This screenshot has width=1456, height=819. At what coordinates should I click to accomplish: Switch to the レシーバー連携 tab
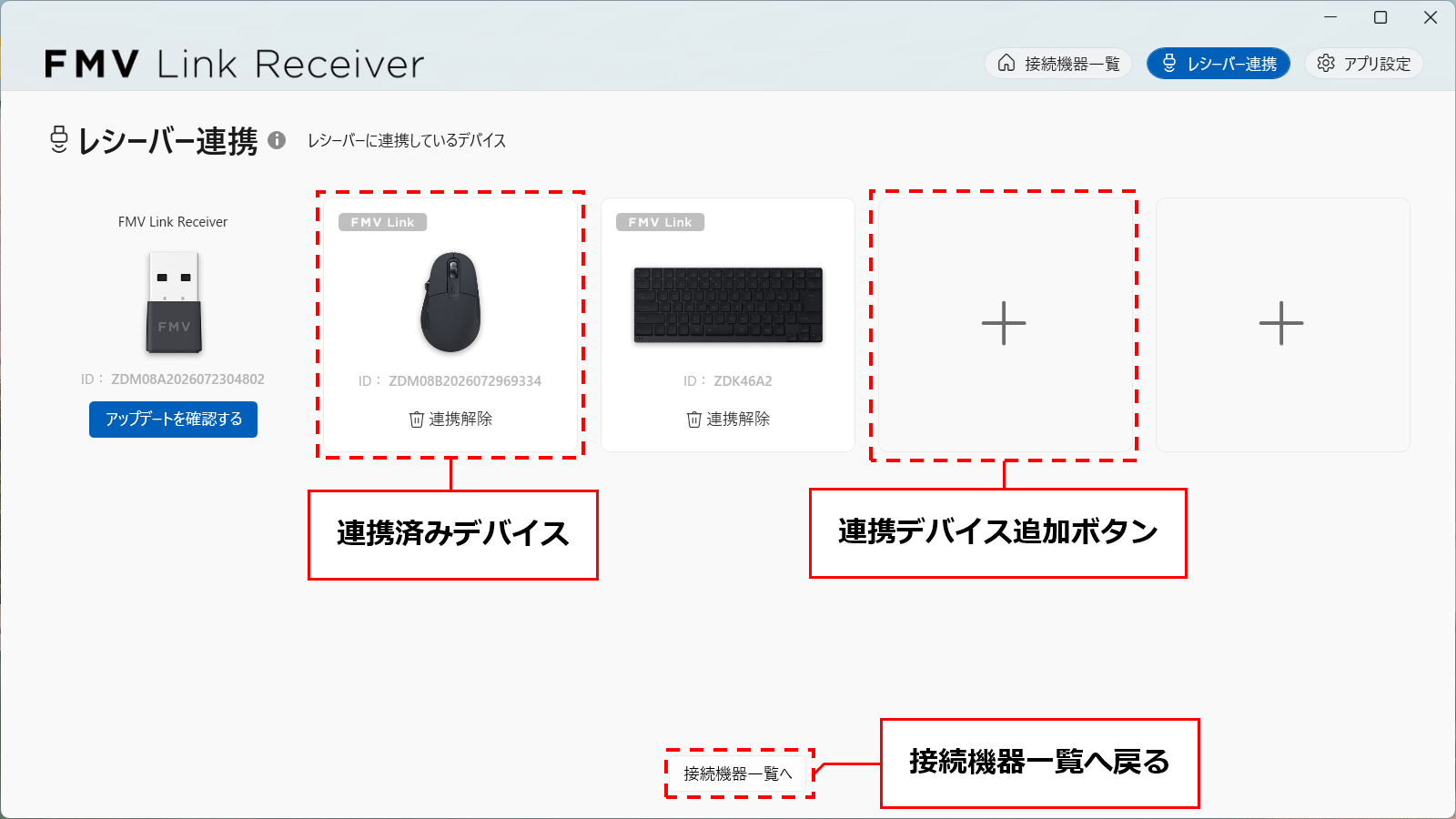tap(1218, 64)
